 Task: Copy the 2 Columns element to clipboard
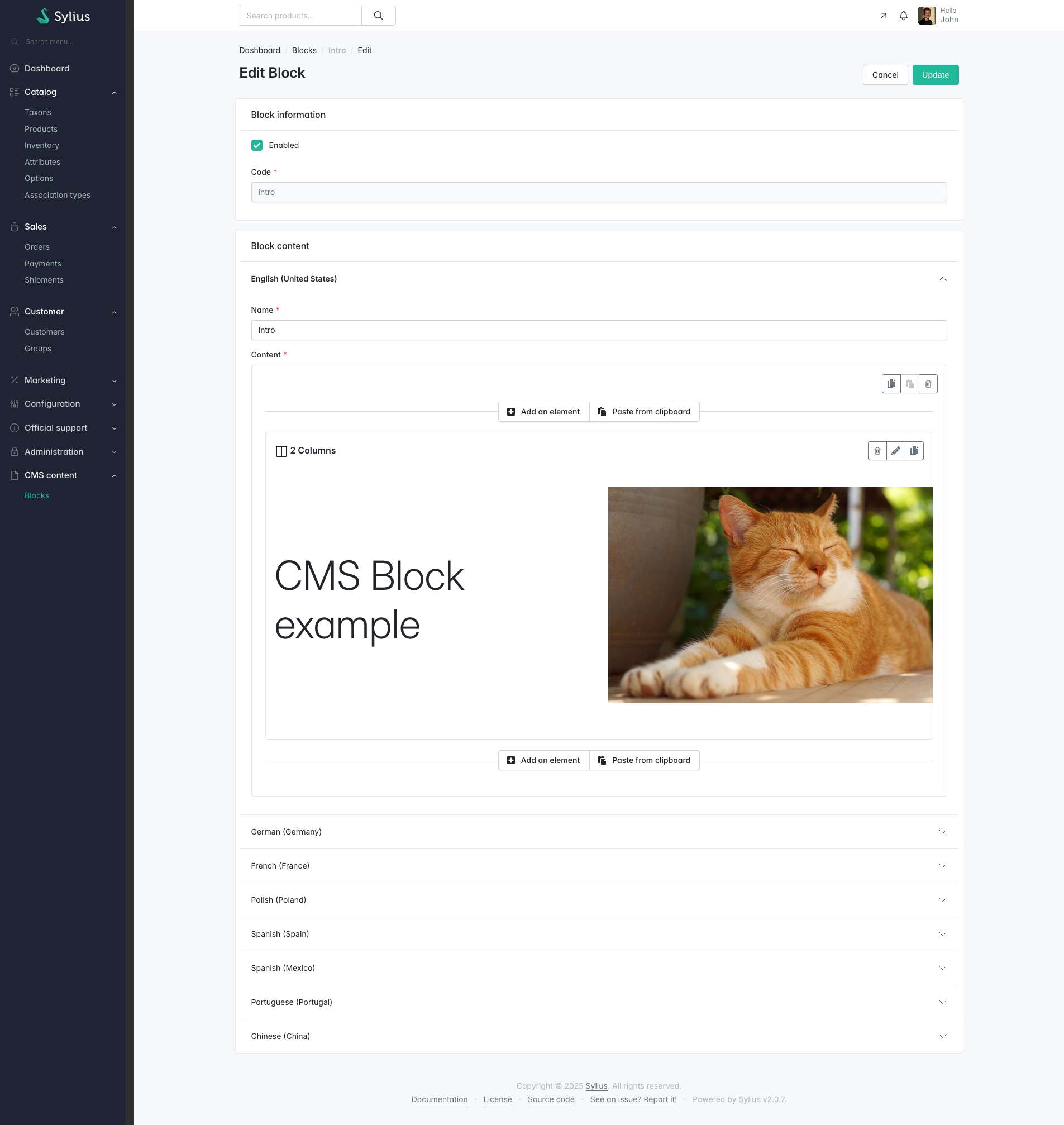(x=914, y=451)
